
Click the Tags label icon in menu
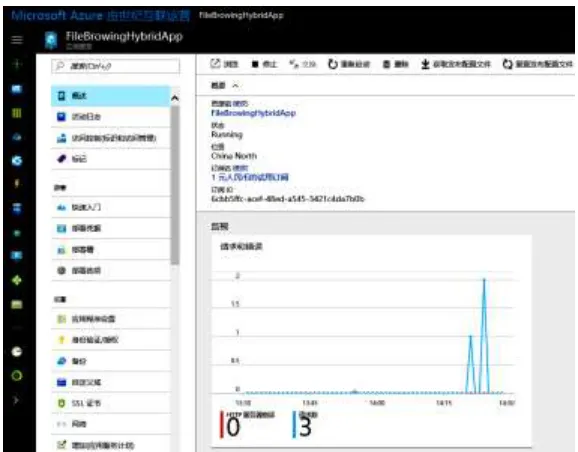click(62, 159)
